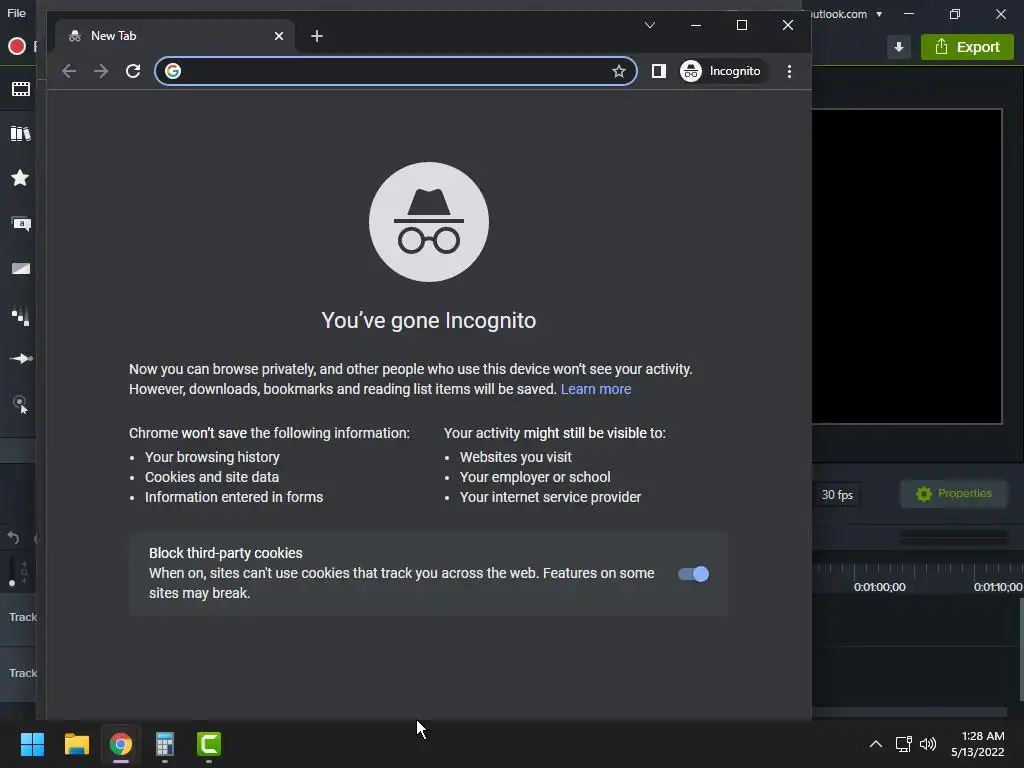Open Camtasia's Favorites star icon
Screen dimensions: 1024x768
20,178
